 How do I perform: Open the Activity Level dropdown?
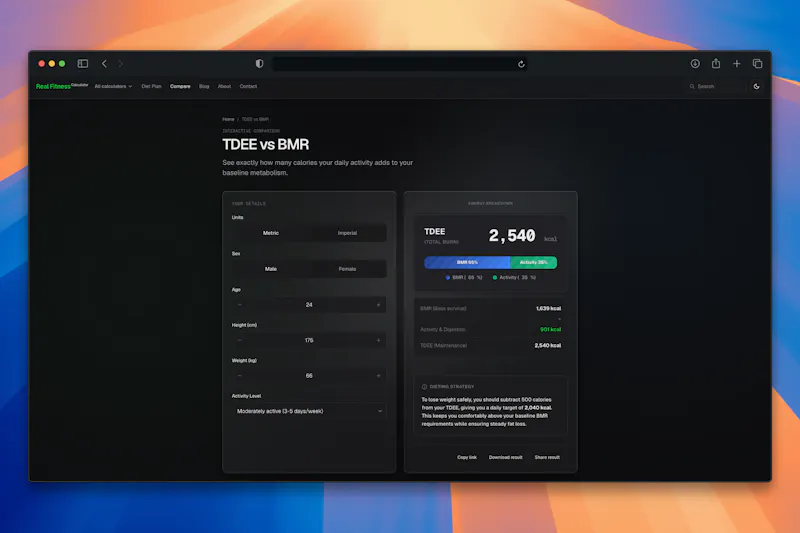(x=309, y=411)
